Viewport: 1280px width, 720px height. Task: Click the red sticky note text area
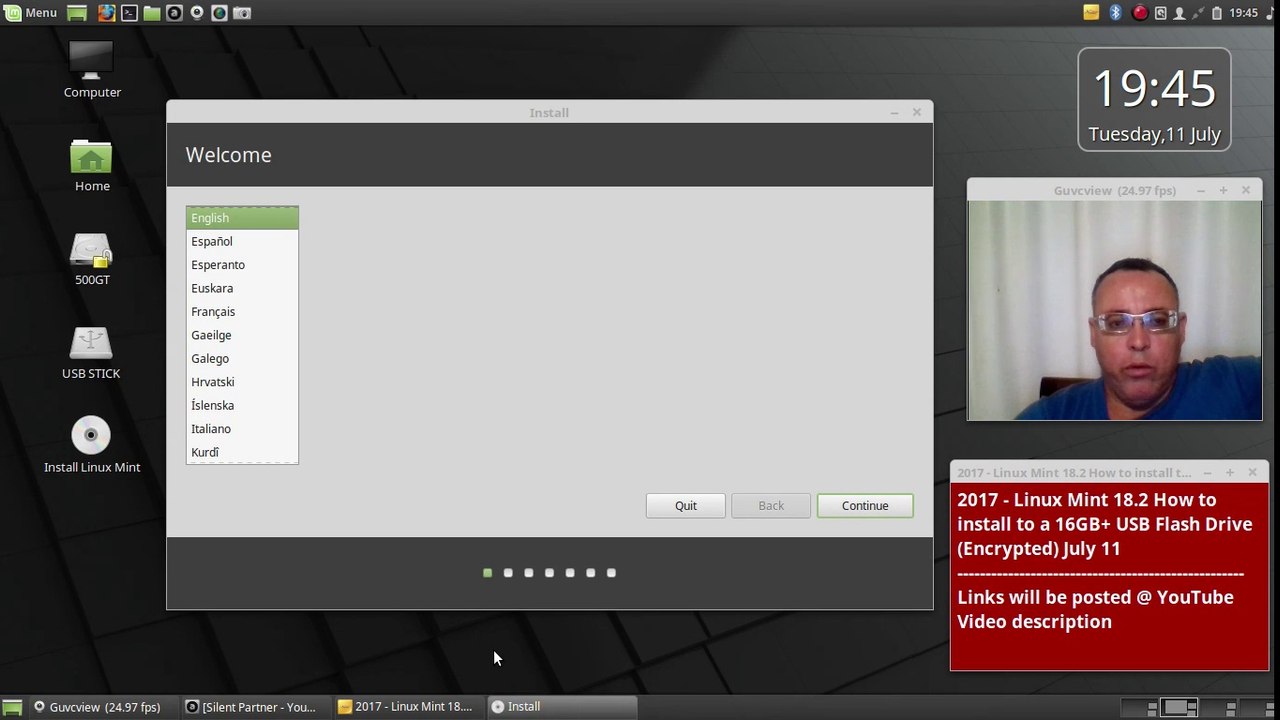1109,577
